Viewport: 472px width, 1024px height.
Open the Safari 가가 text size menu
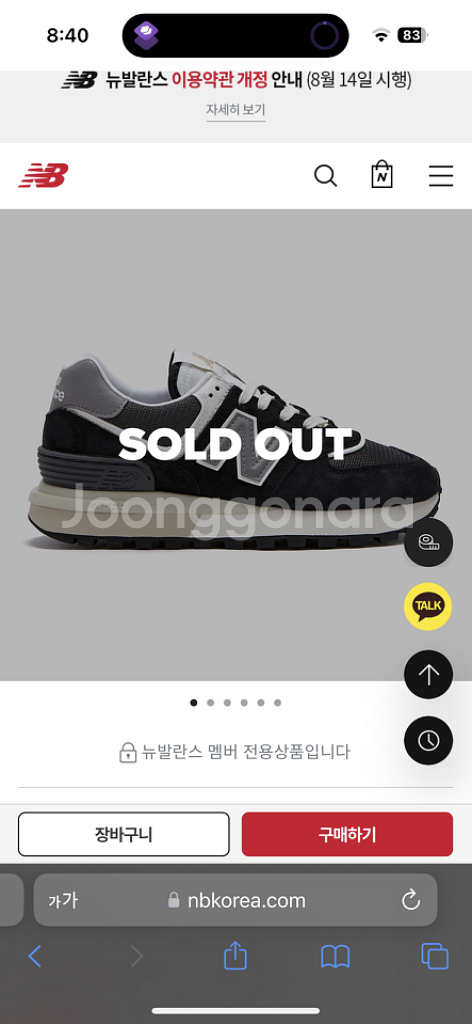(x=63, y=901)
